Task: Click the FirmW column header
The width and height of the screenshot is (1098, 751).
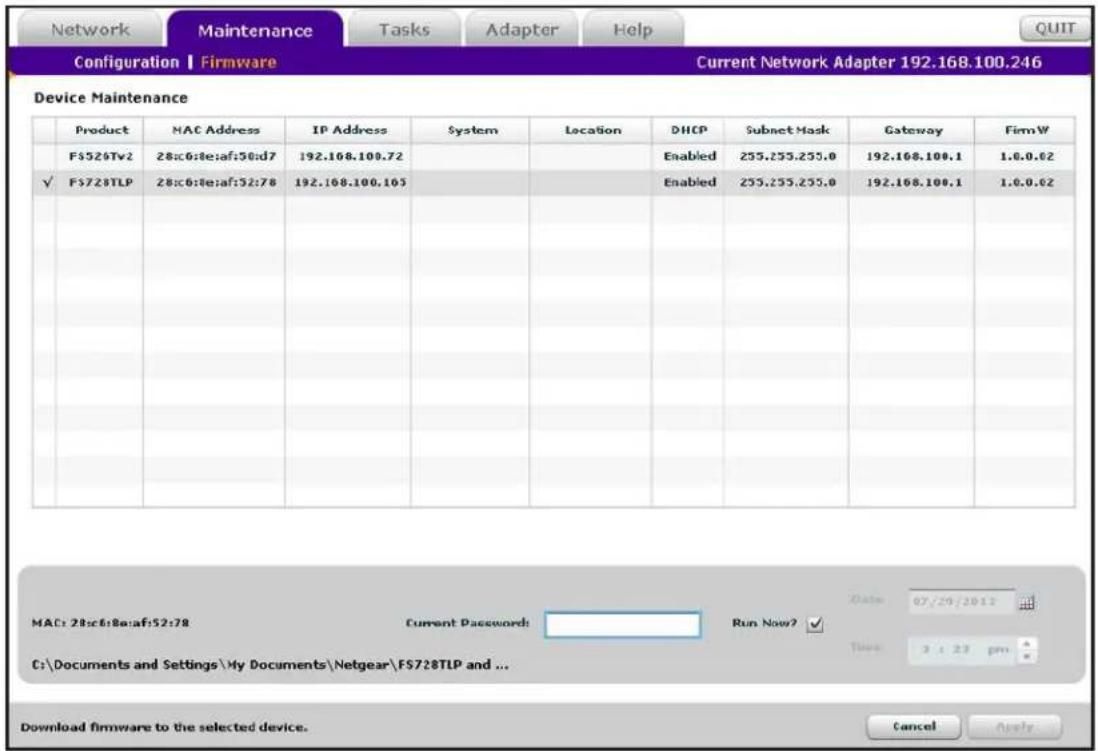Action: pos(1025,130)
